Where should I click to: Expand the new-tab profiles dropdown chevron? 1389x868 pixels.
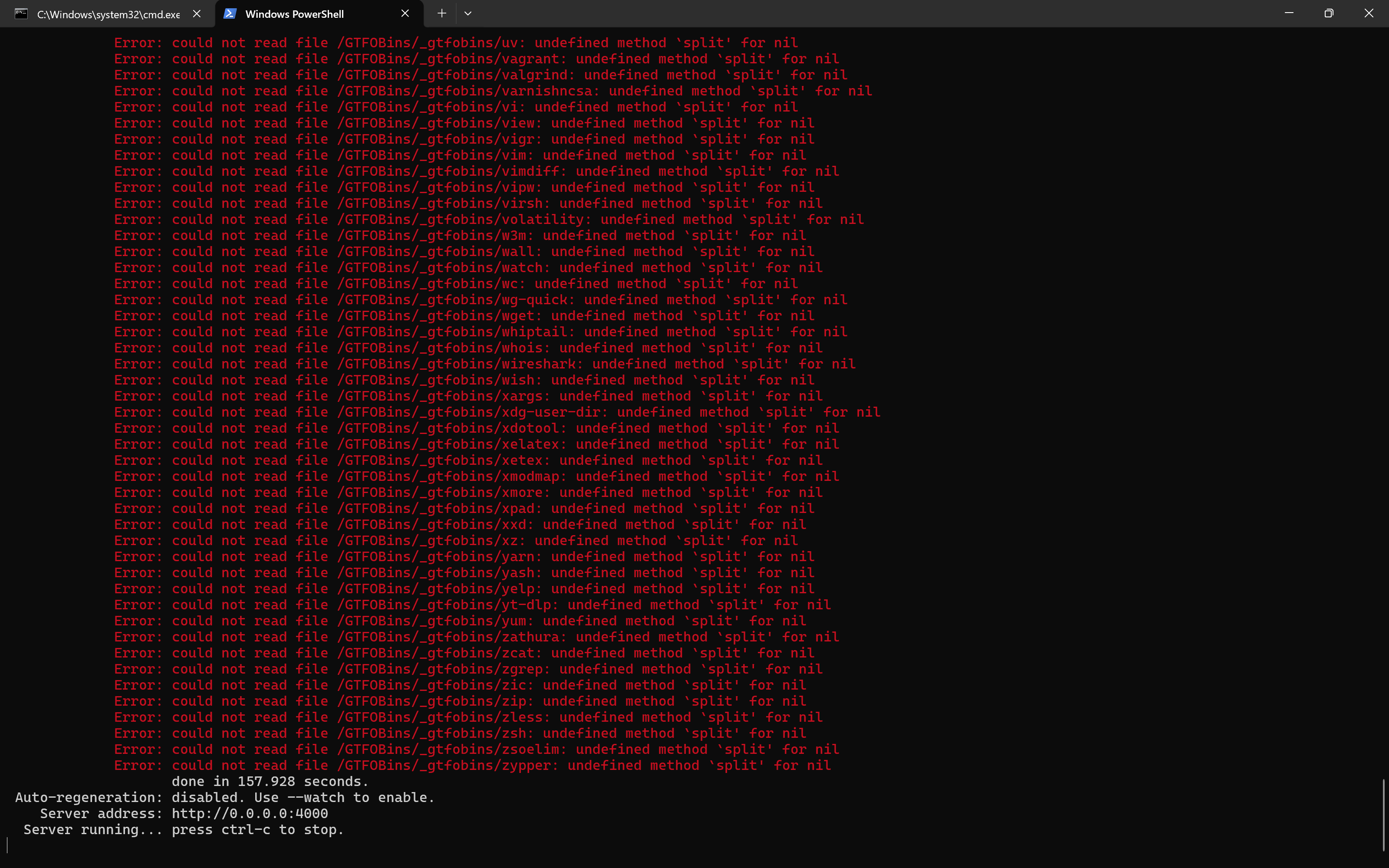coord(468,14)
